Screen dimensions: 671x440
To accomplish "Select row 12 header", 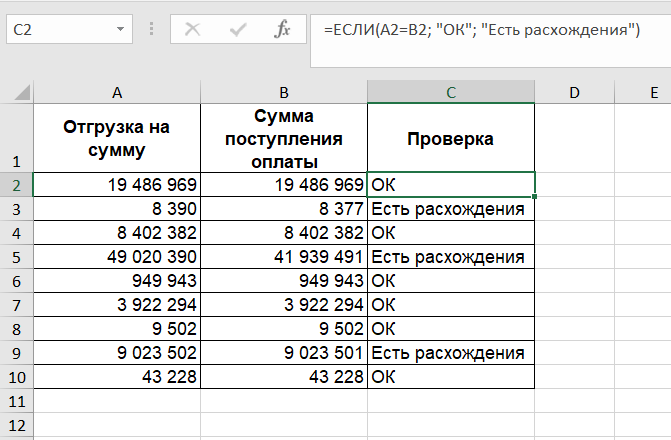I will pos(16,425).
